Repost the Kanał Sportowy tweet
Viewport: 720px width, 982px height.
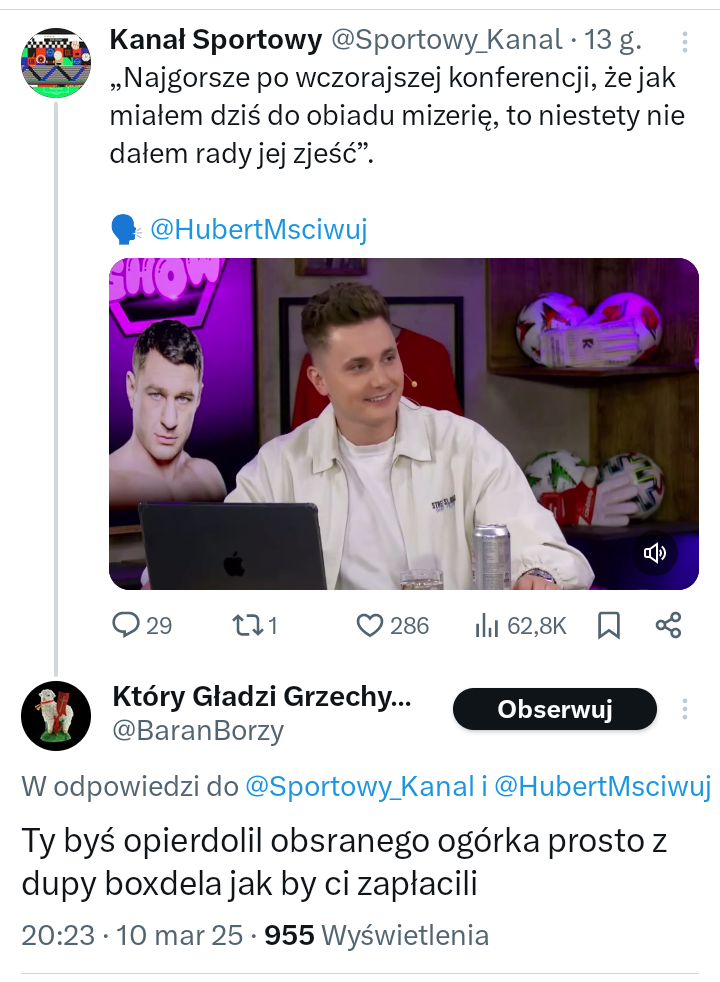click(x=247, y=626)
